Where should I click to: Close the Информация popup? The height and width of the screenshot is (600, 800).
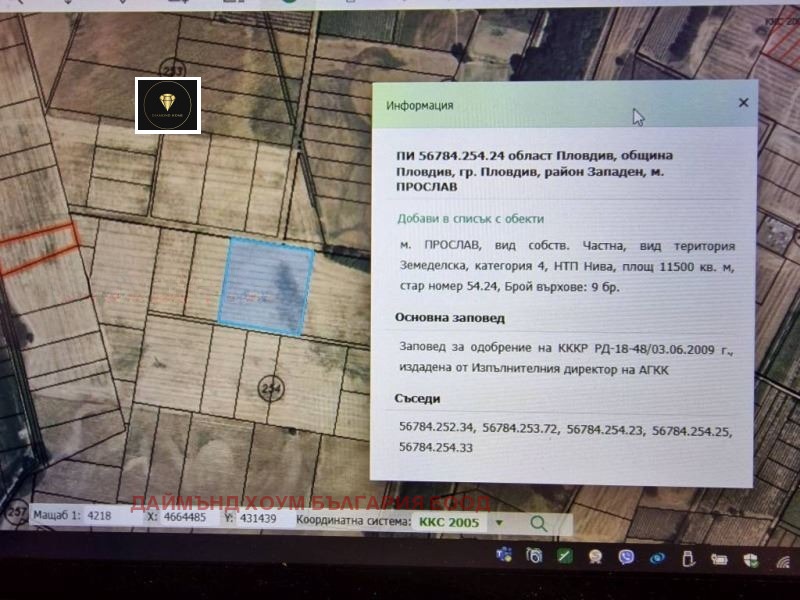coord(743,103)
